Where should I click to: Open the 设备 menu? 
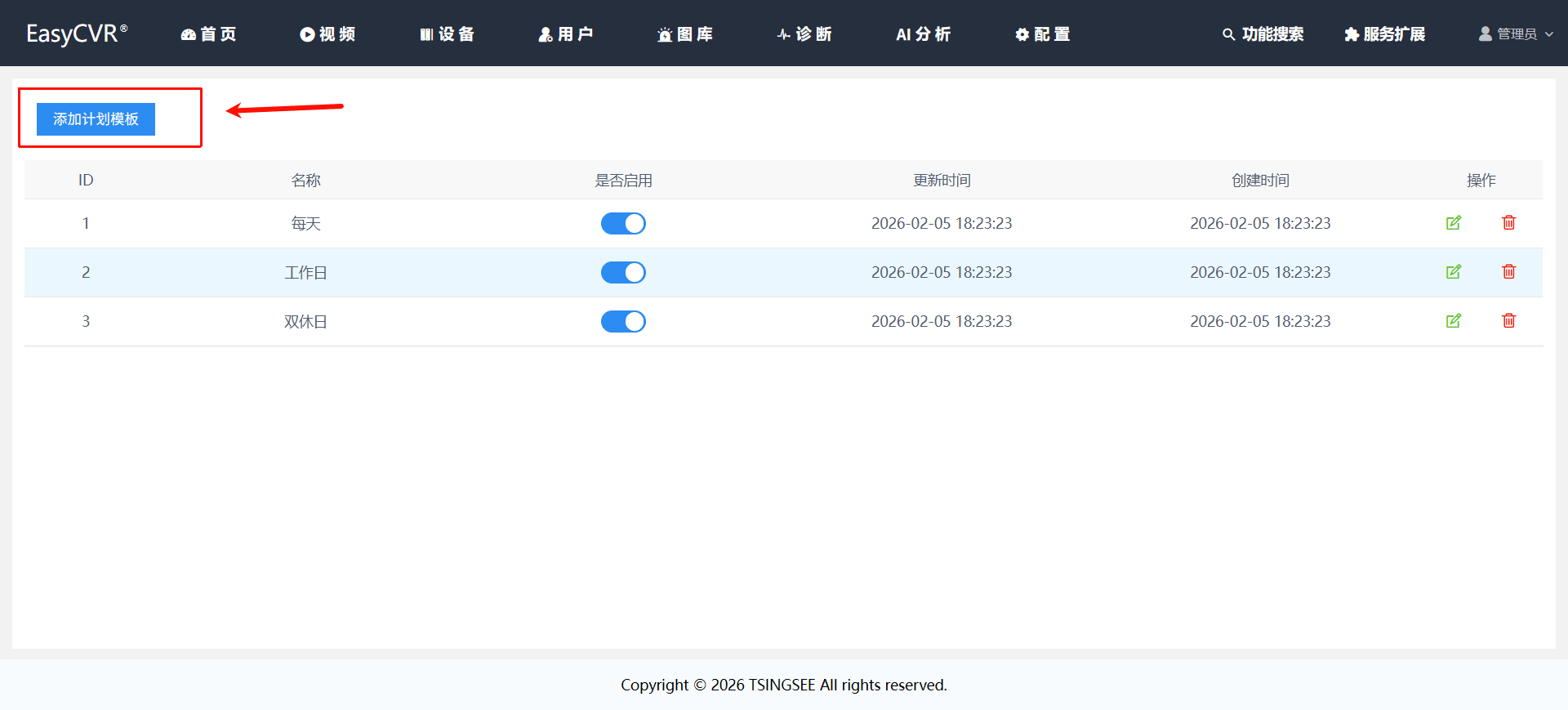click(x=447, y=34)
